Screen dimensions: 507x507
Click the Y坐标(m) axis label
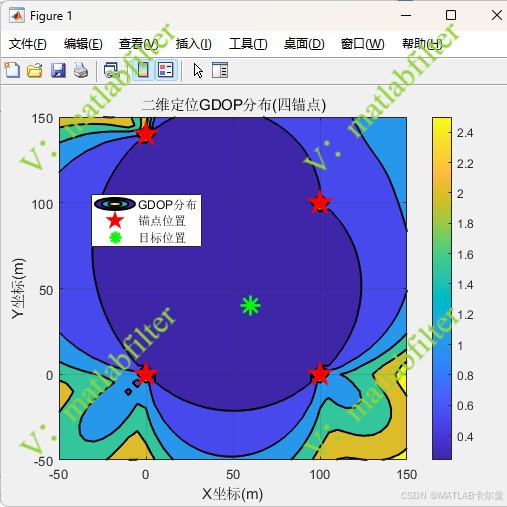point(18,288)
